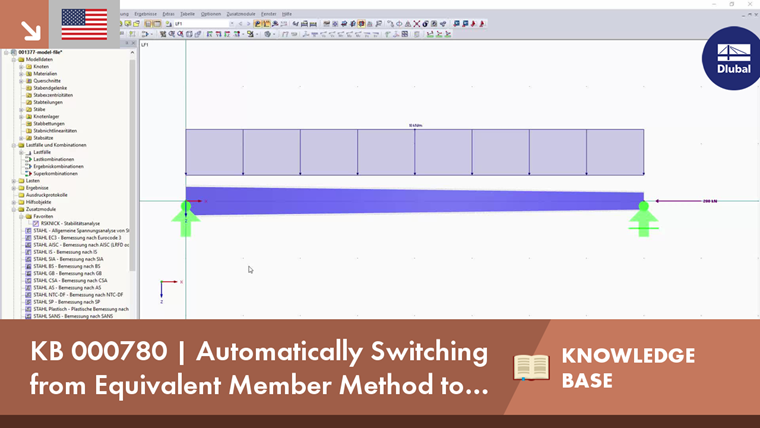
Task: Select Favoriten folder in navigator
Action: point(43,217)
